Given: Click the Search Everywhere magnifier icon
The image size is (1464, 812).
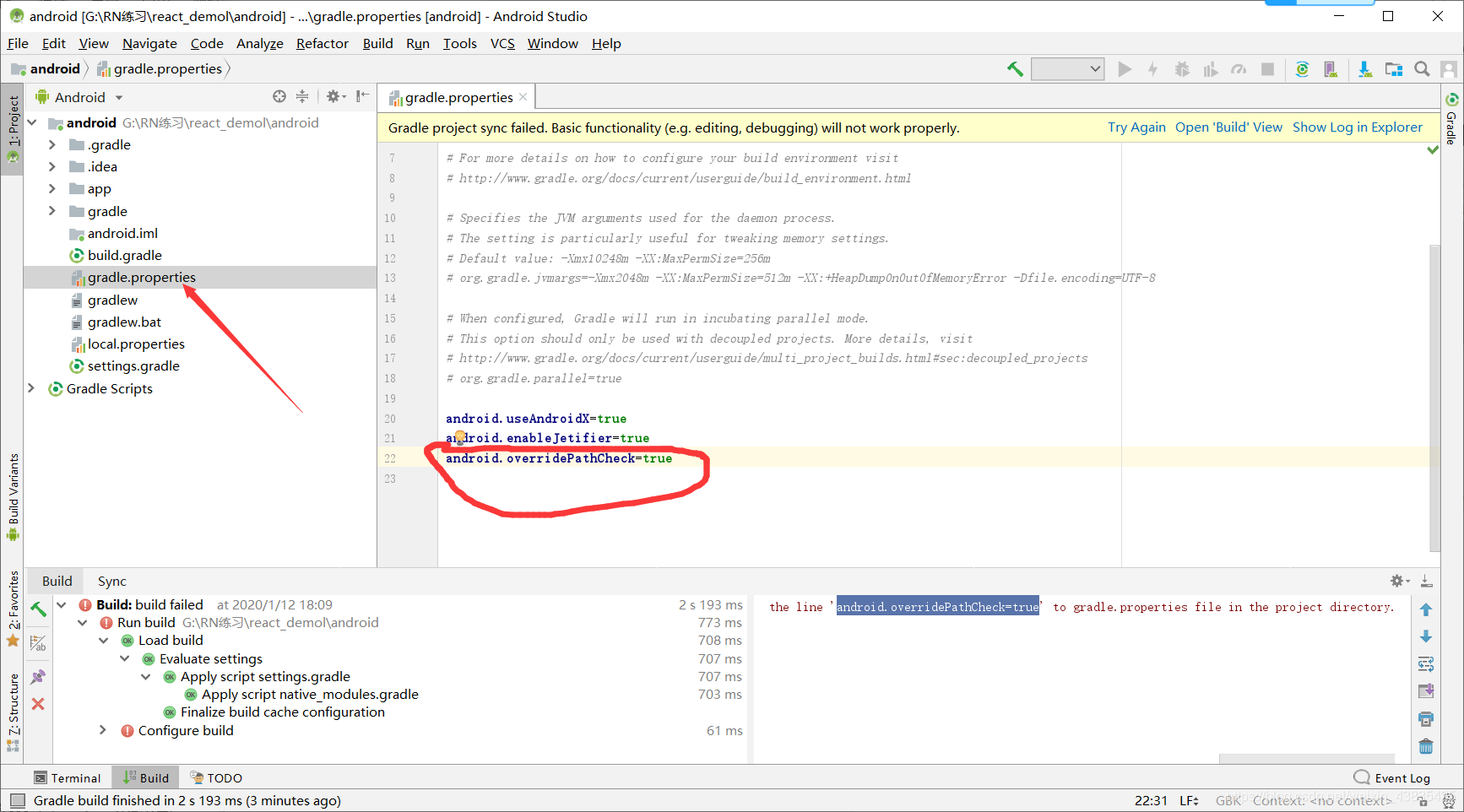Looking at the screenshot, I should pos(1422,69).
